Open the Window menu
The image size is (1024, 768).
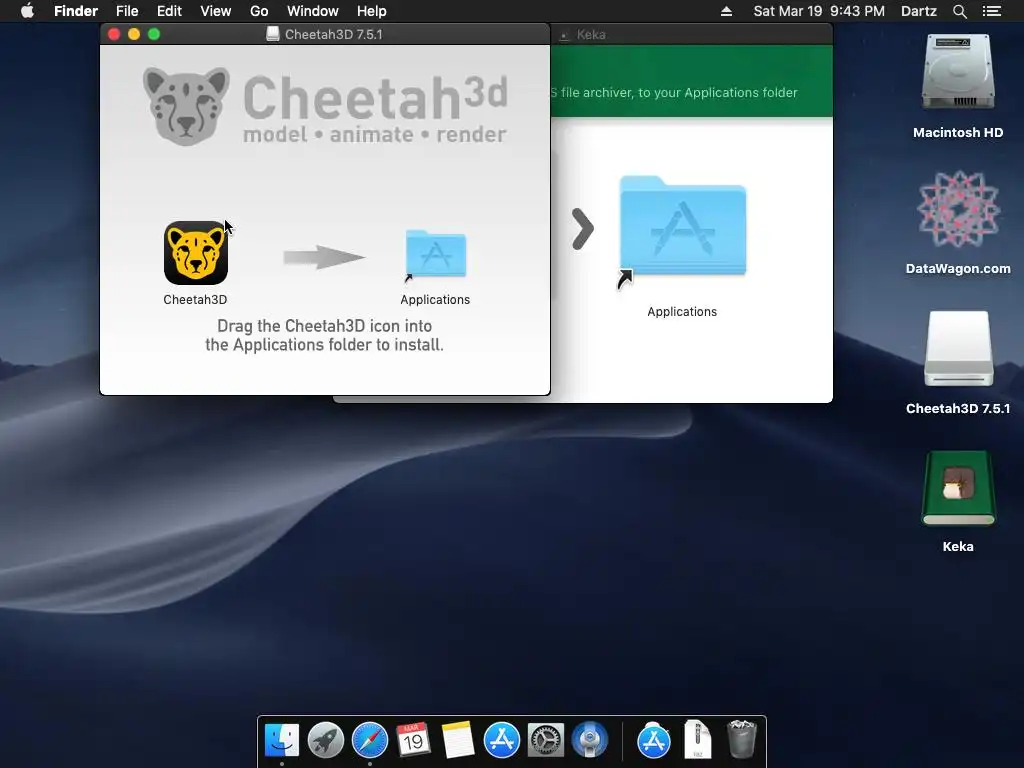click(x=313, y=11)
